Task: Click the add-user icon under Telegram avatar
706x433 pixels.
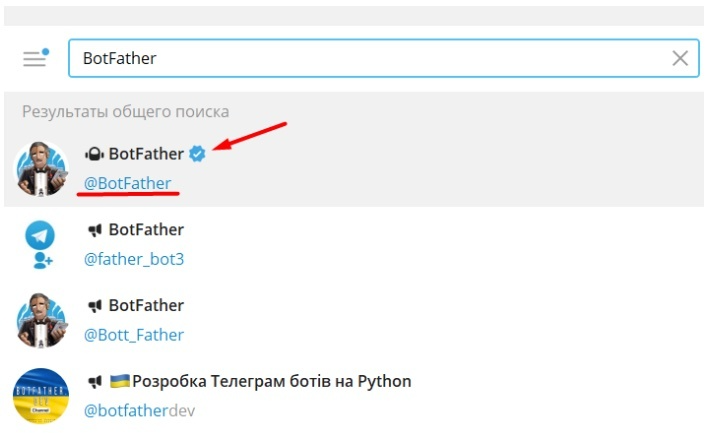Action: click(x=43, y=261)
